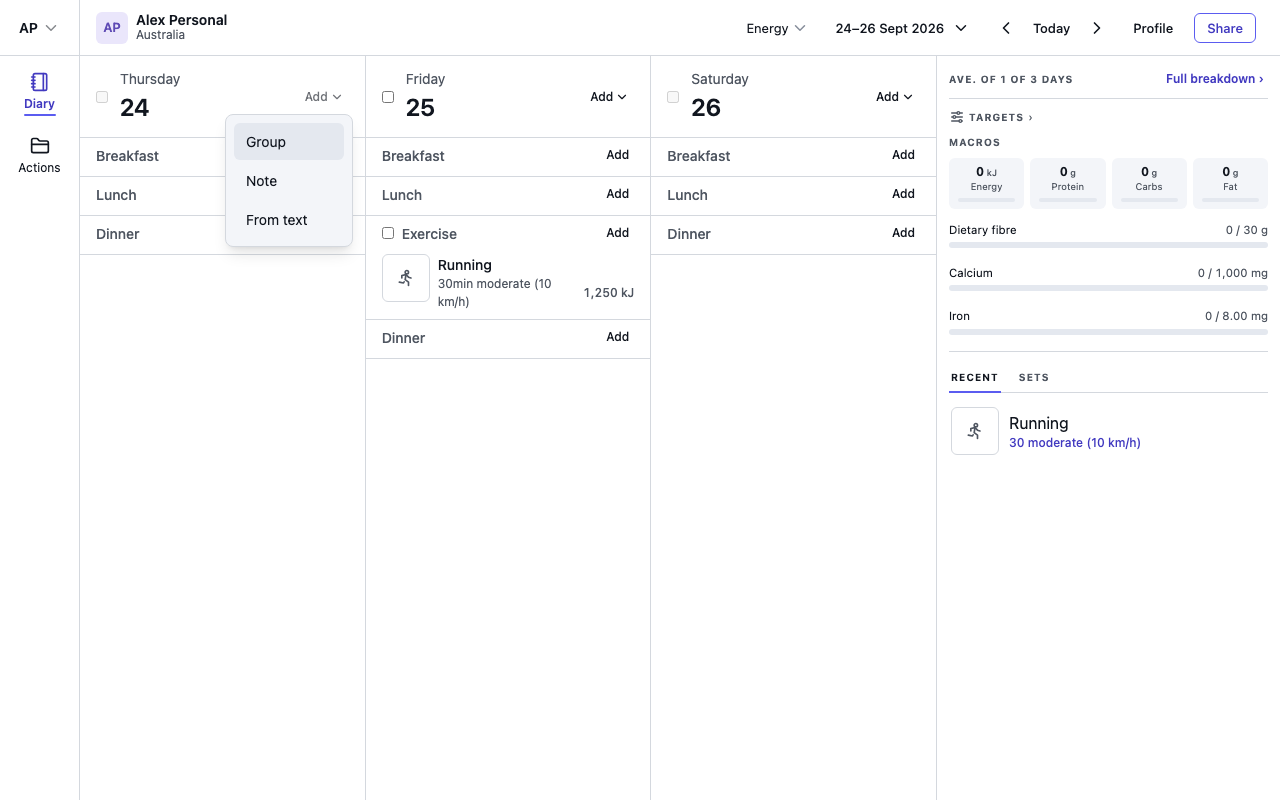
Task: Open the Protein macro card
Action: [x=1068, y=183]
